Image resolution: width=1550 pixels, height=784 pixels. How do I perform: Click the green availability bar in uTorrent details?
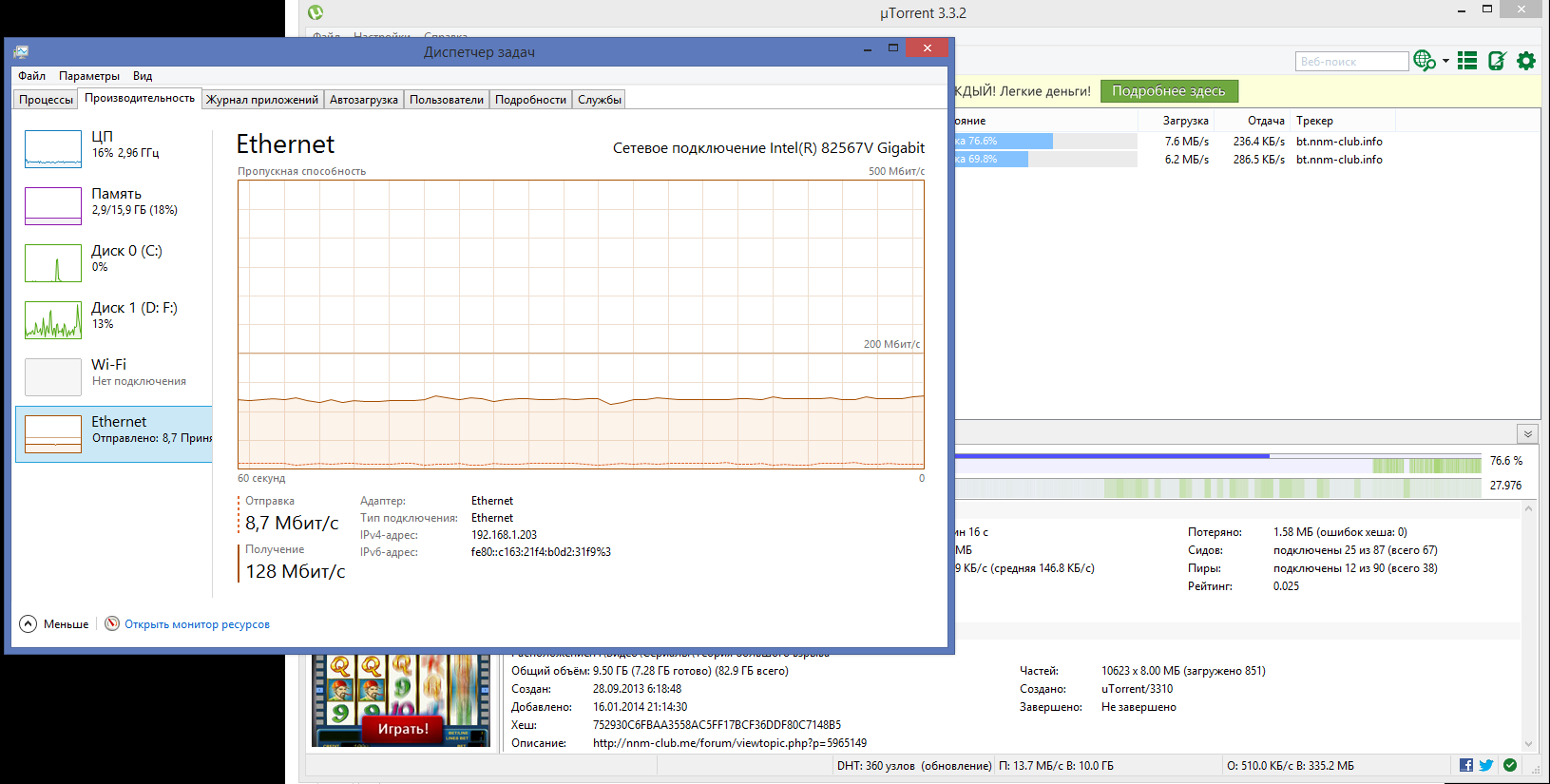pos(1217,487)
